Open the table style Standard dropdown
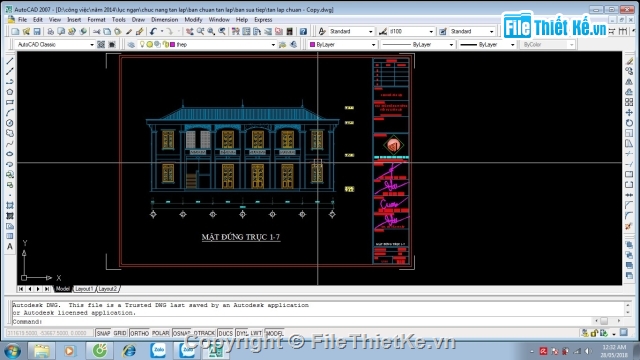Screen dimensions: 640x360 click(x=491, y=31)
